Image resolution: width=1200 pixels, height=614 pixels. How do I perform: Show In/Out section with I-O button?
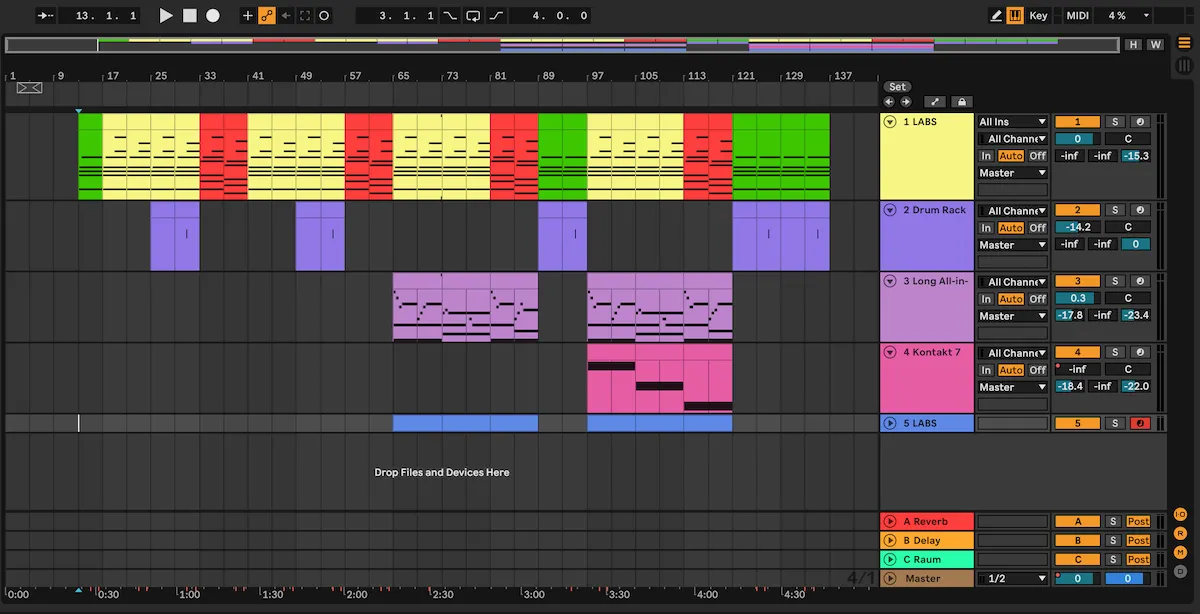coord(1180,514)
